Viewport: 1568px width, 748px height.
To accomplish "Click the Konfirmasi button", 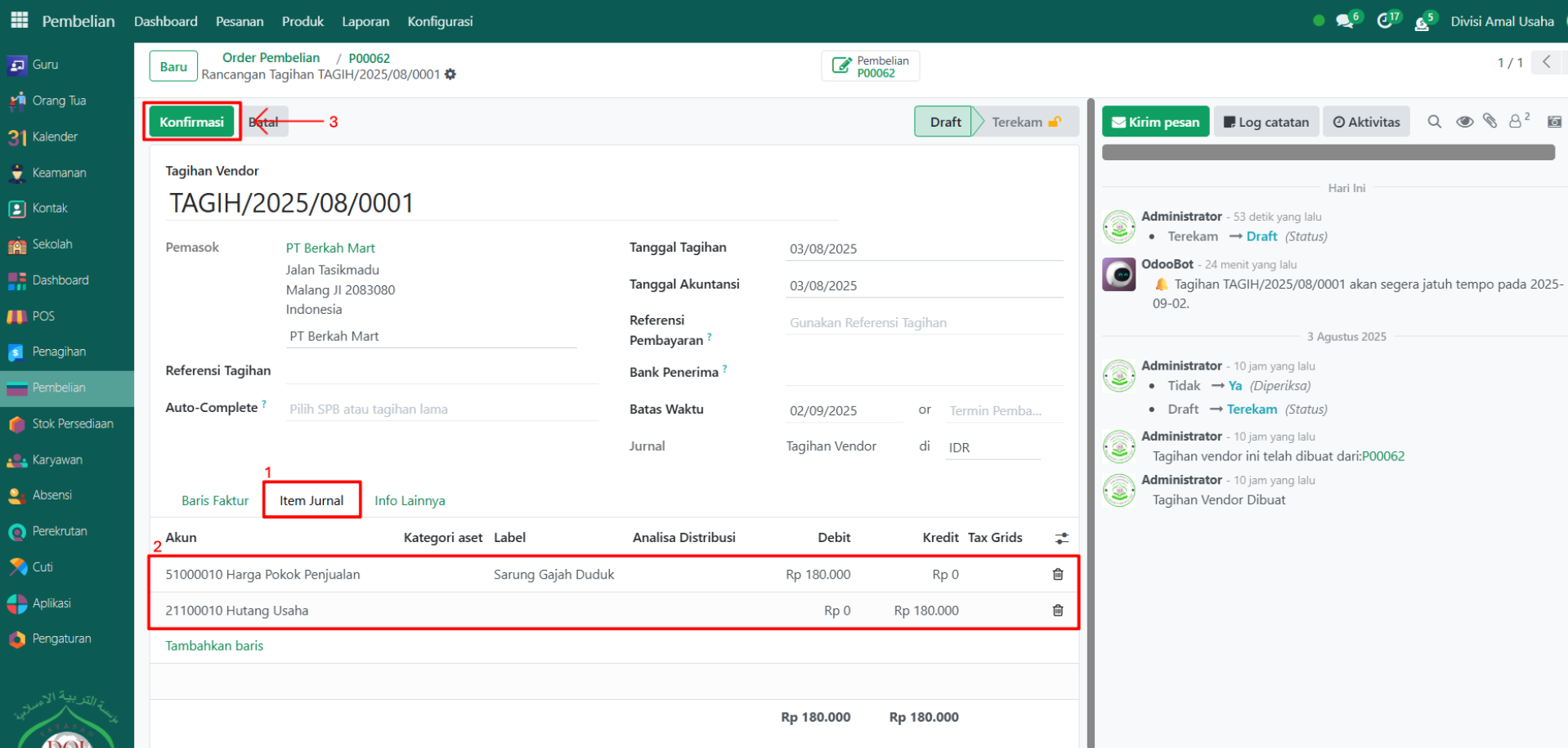I will (191, 122).
